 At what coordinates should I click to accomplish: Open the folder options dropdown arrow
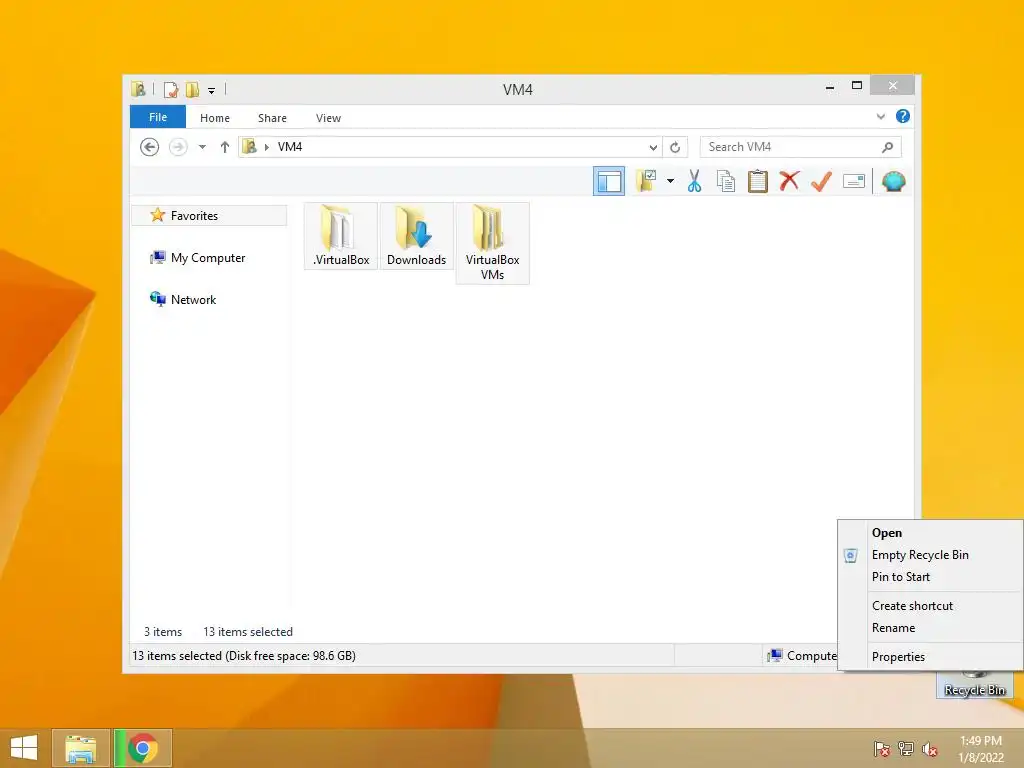click(670, 181)
